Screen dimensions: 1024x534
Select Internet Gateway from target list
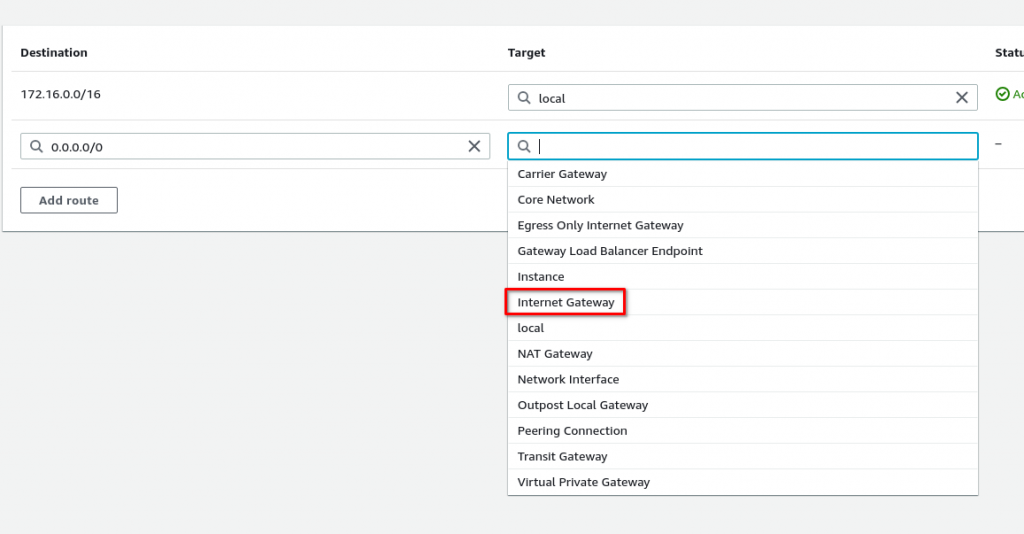coord(566,302)
